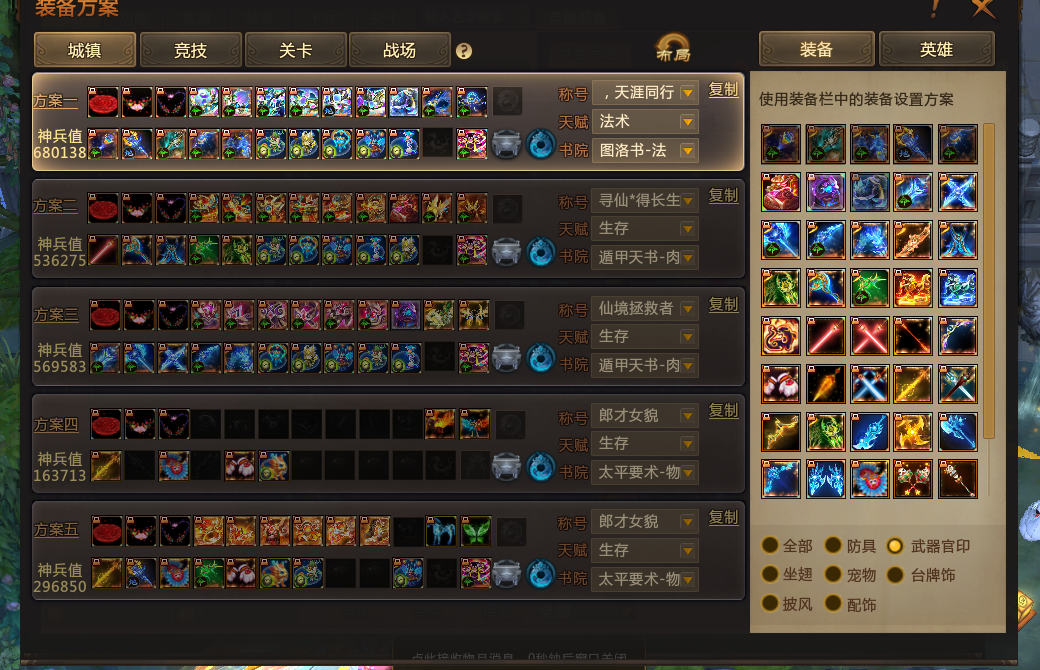Choose the golden spiral ring equipment icon
The width and height of the screenshot is (1040, 670).
[x=781, y=336]
